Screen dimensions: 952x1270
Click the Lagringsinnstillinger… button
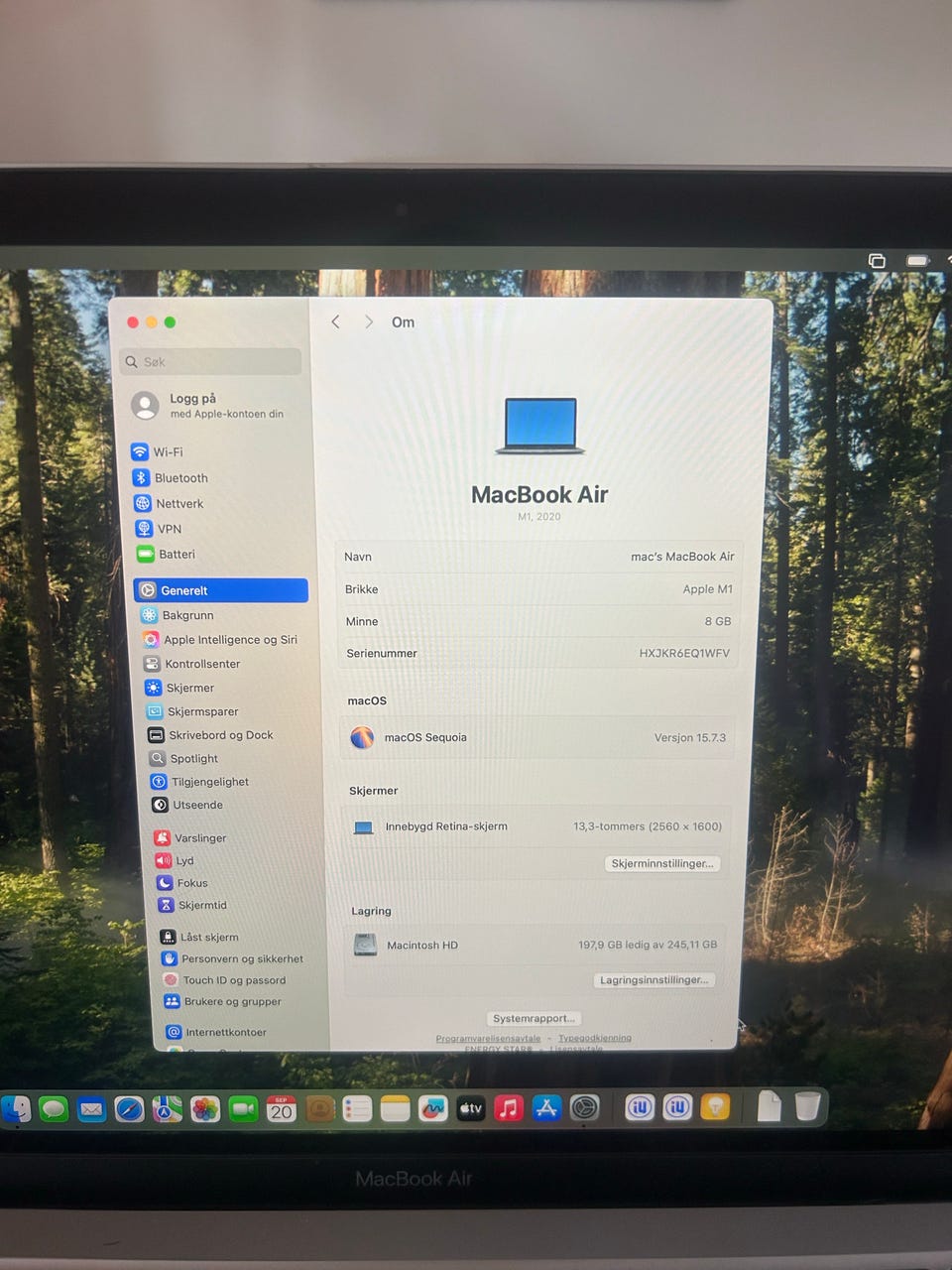tap(654, 980)
